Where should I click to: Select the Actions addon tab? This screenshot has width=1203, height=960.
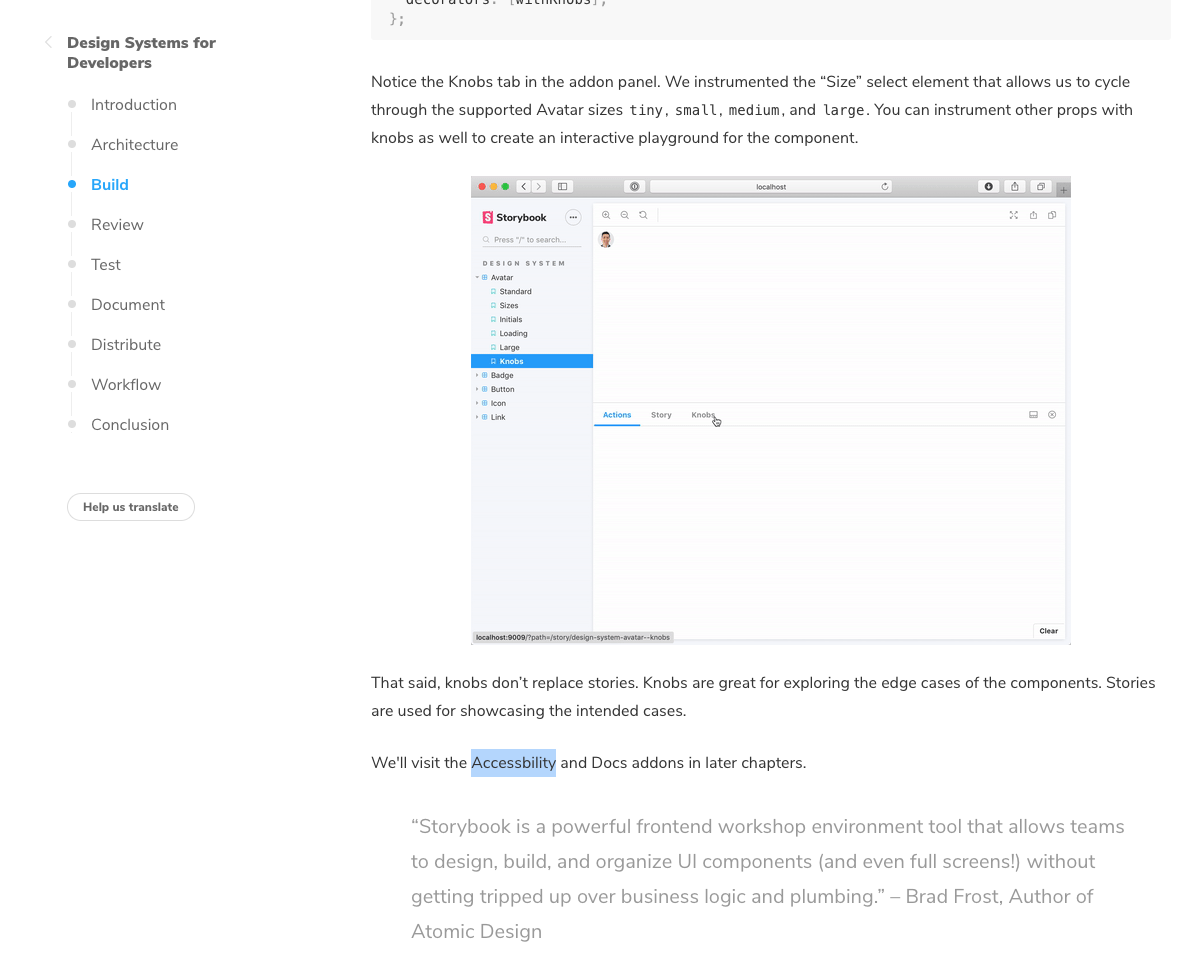click(x=616, y=415)
